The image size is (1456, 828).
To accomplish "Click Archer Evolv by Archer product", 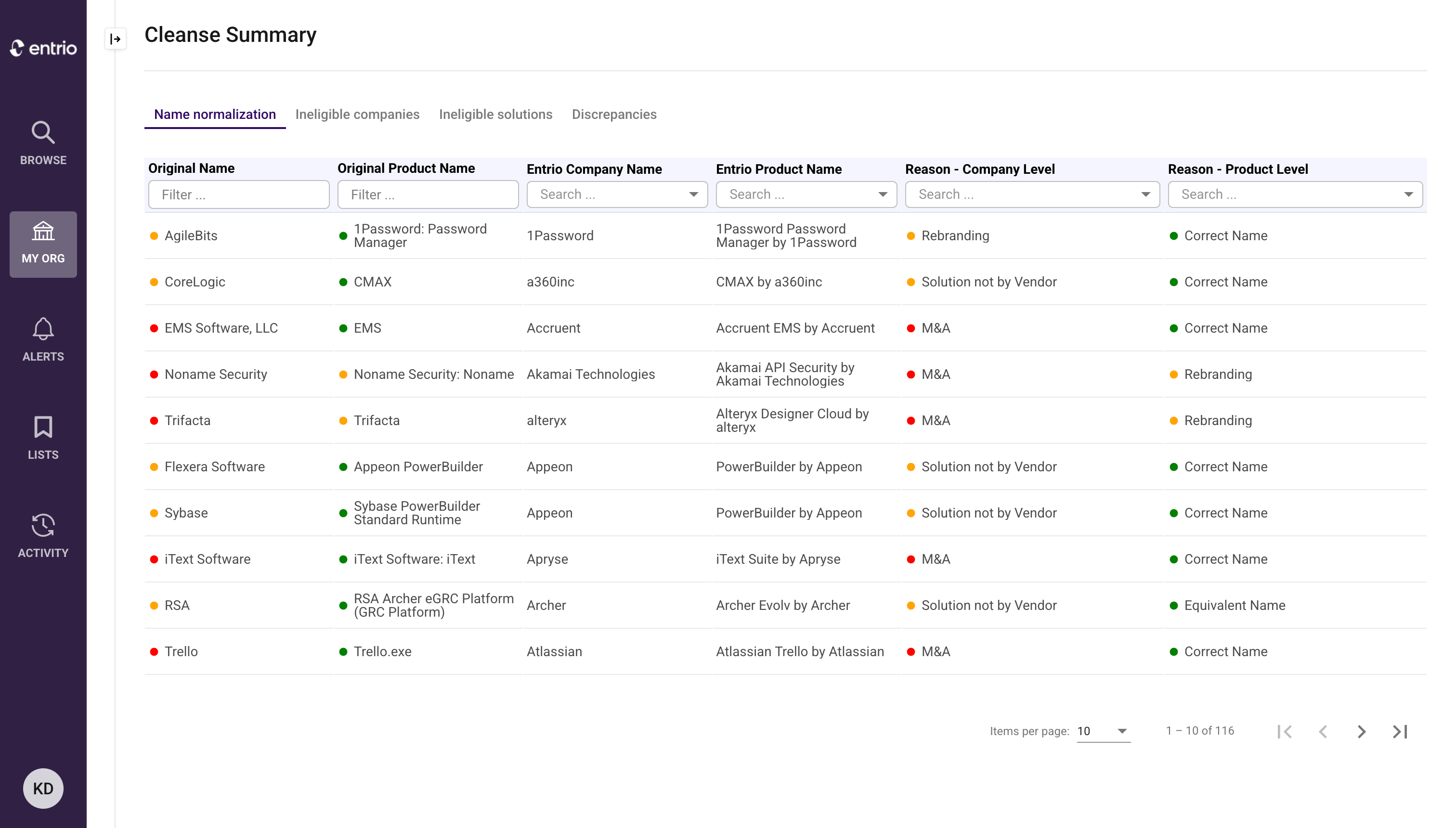I will point(782,605).
